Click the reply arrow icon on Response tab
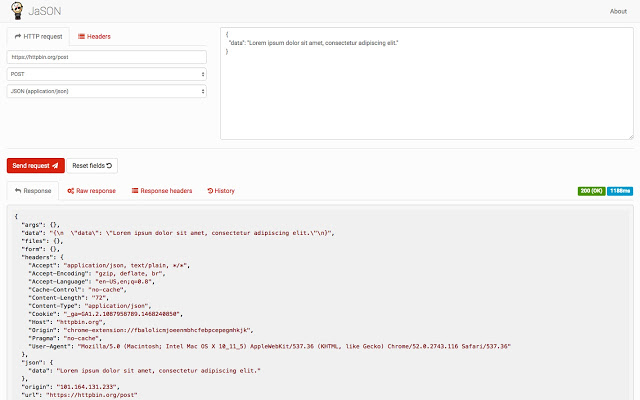640x400 pixels. pyautogui.click(x=18, y=191)
